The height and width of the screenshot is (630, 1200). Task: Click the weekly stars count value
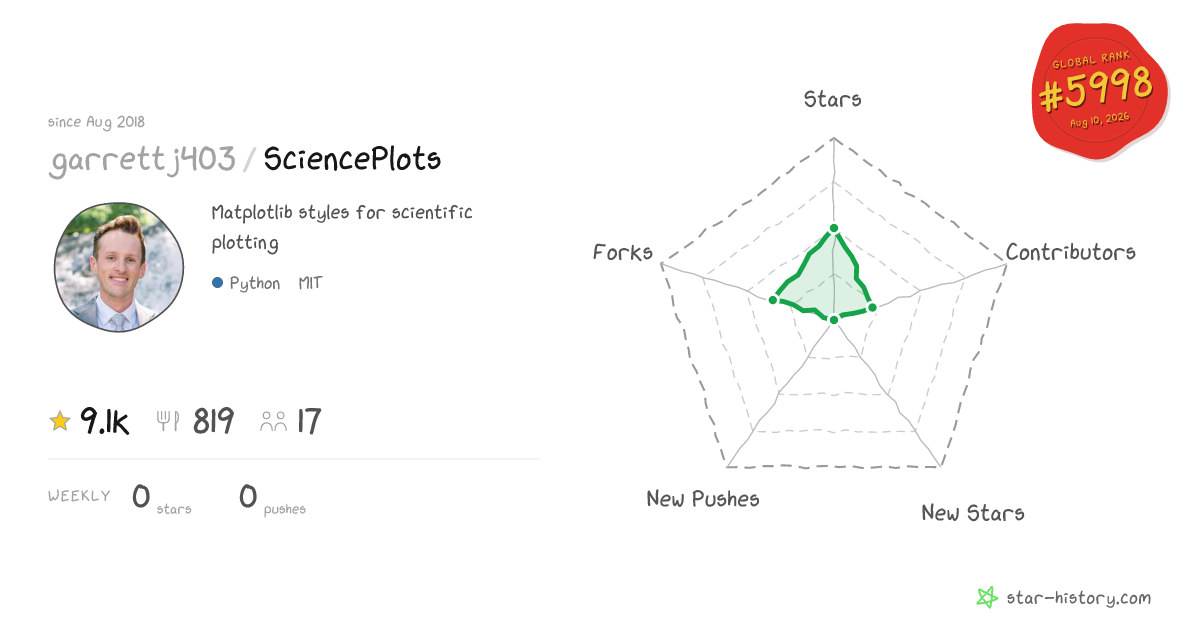pyautogui.click(x=141, y=496)
